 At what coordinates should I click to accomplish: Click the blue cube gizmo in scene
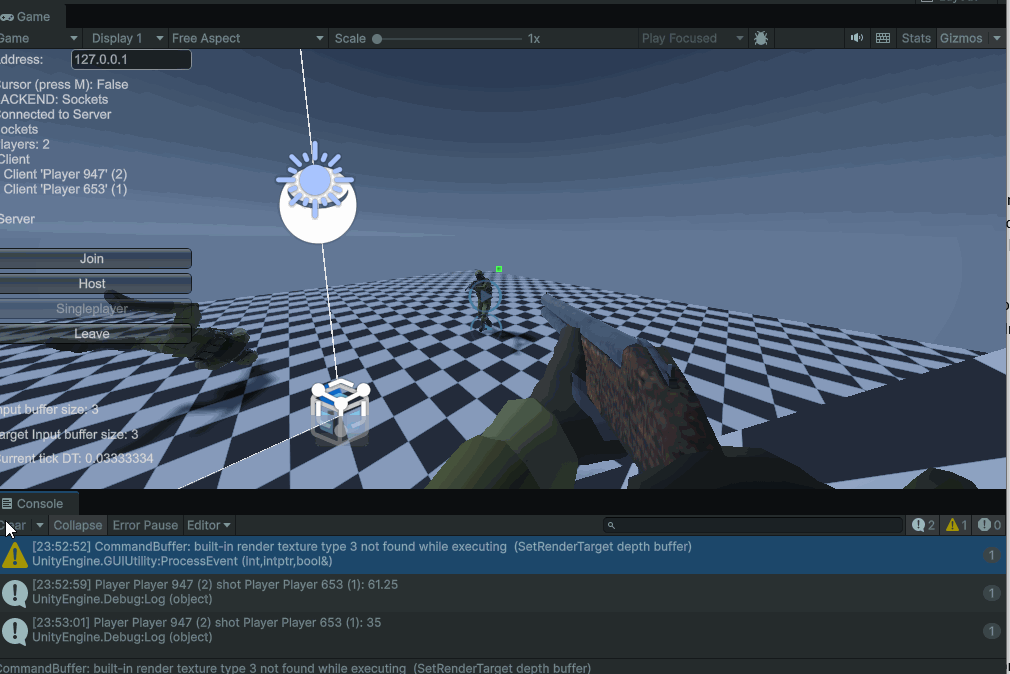pos(339,410)
